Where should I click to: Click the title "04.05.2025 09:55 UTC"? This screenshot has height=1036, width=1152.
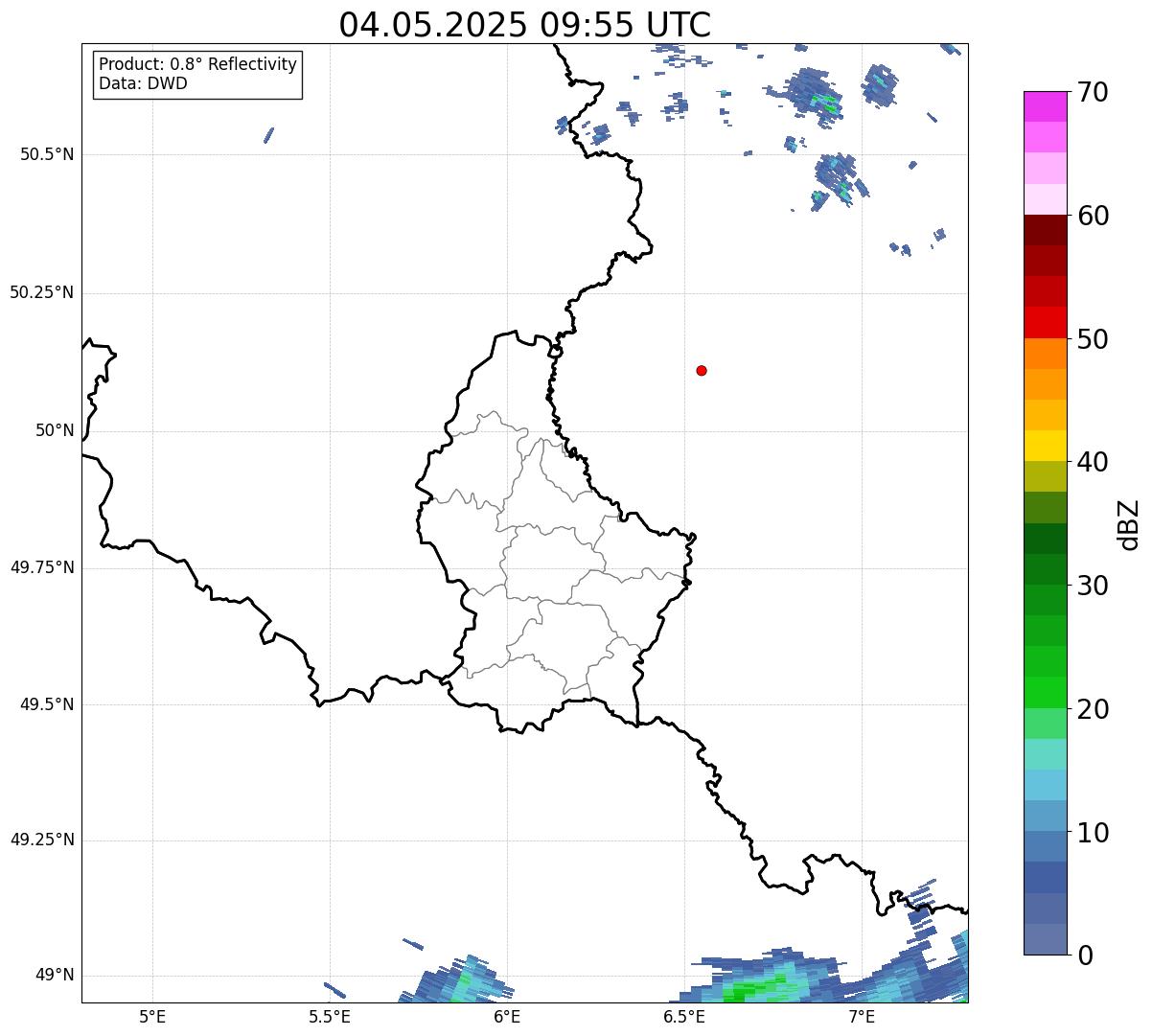tap(525, 25)
